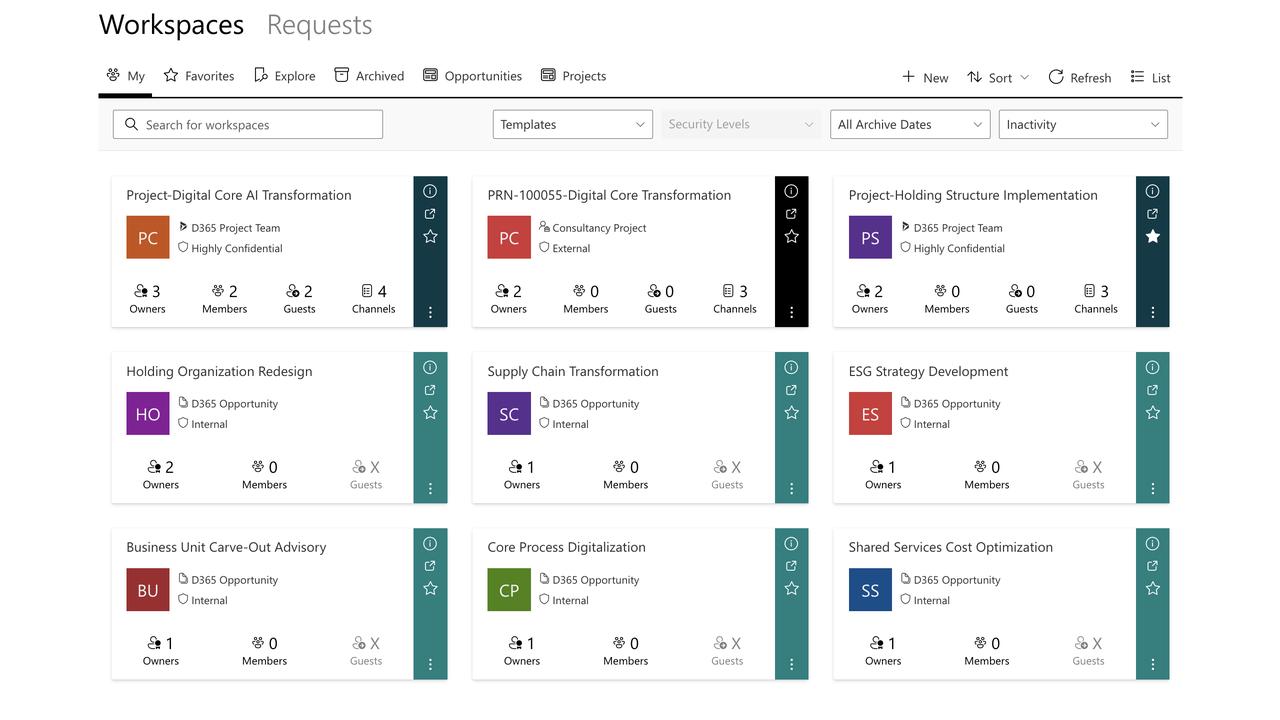Click the orange PC workspace avatar tile

[x=148, y=238]
